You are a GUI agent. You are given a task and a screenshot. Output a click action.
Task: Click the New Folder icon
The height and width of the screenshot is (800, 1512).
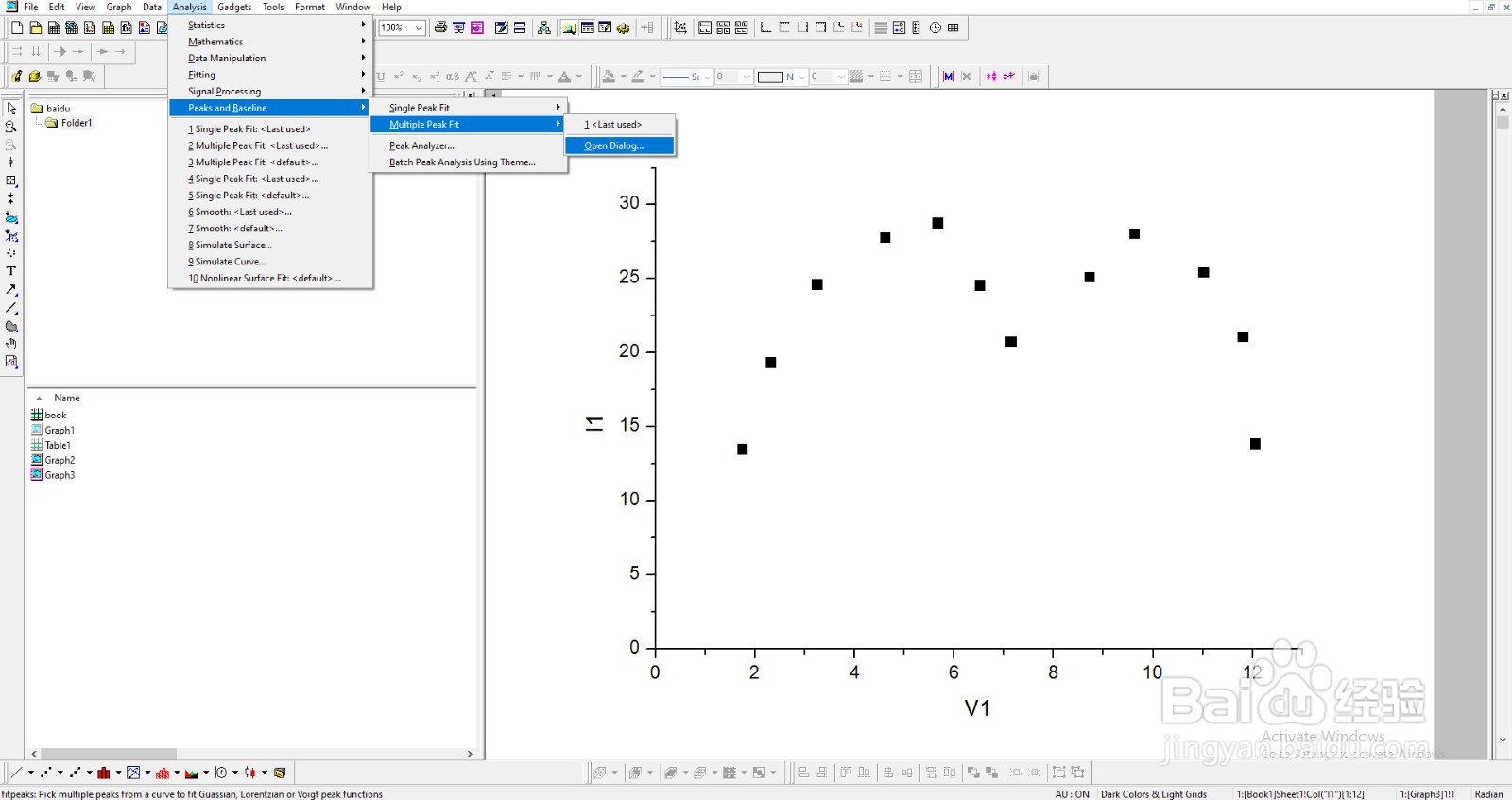pos(35,27)
